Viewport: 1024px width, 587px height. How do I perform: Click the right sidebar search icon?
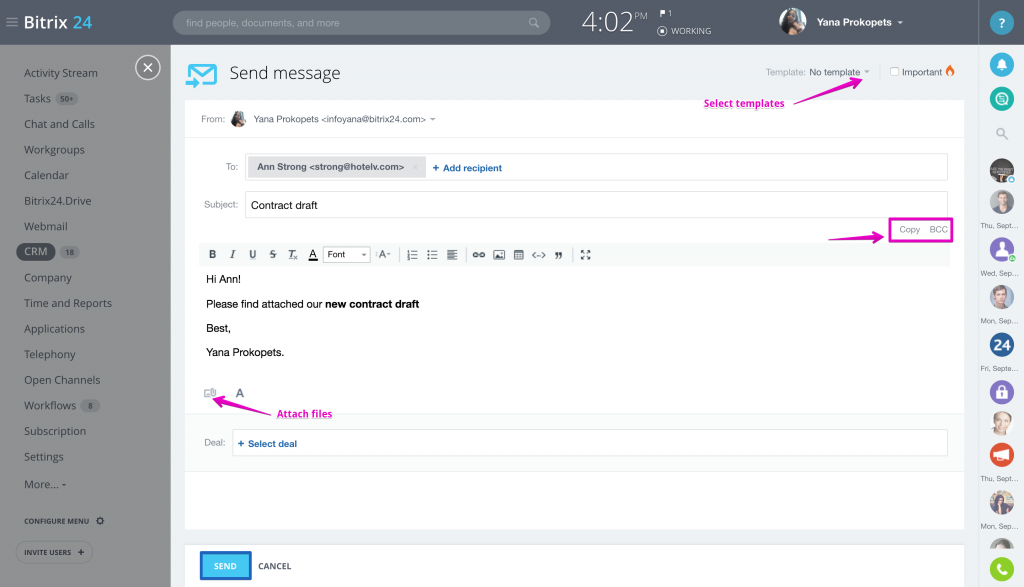[x=1001, y=134]
